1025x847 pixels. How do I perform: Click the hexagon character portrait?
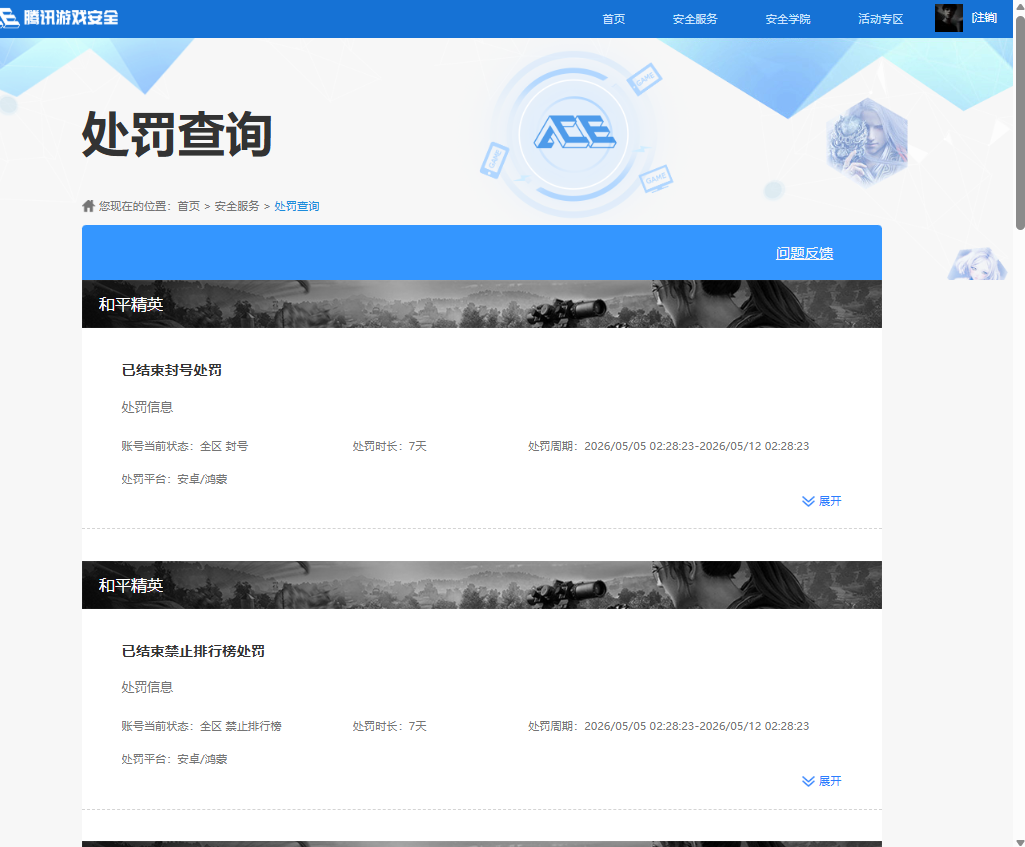click(x=867, y=141)
